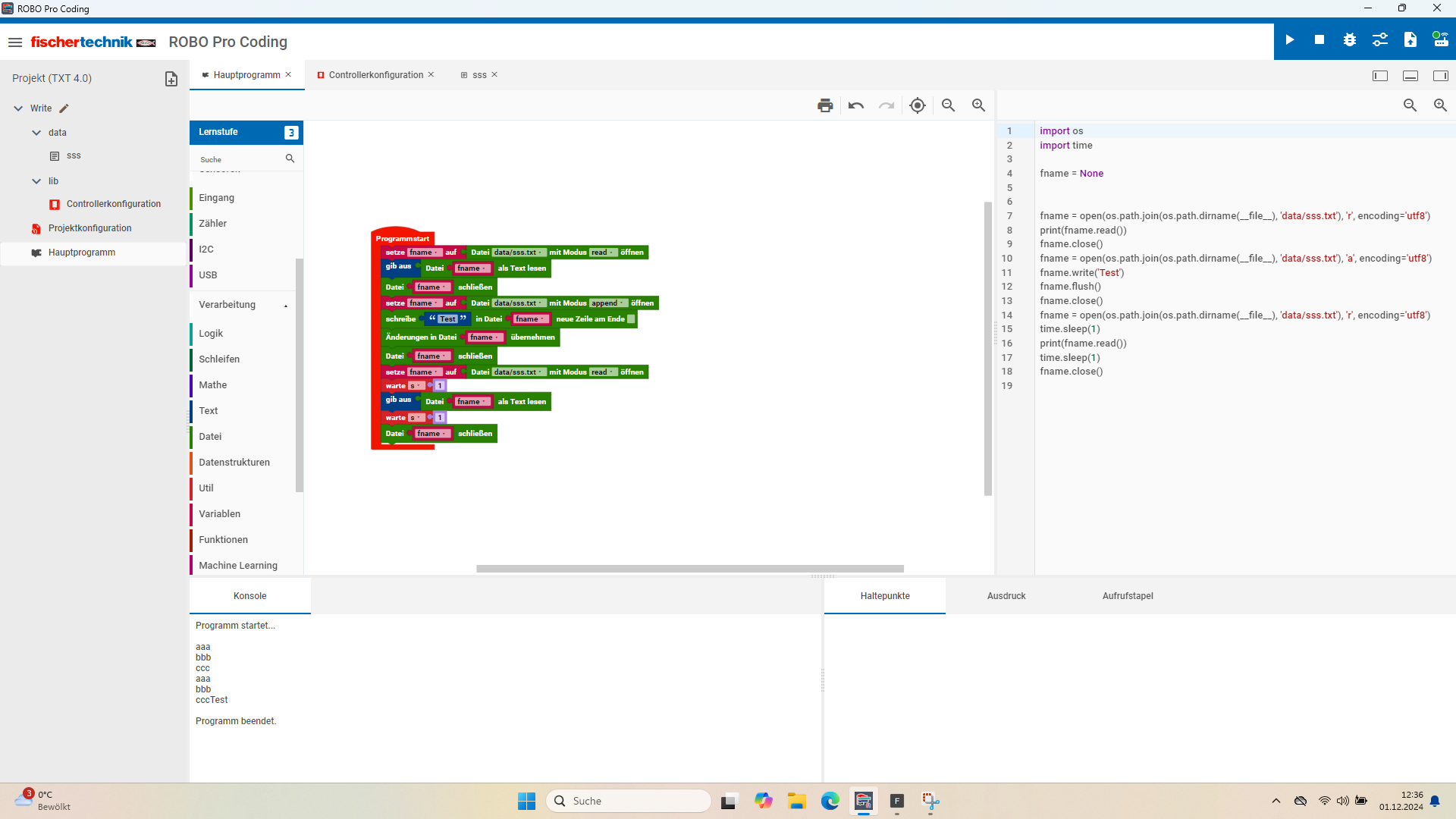Open file path dropdown in append-mode block
The width and height of the screenshot is (1456, 819).
519,303
